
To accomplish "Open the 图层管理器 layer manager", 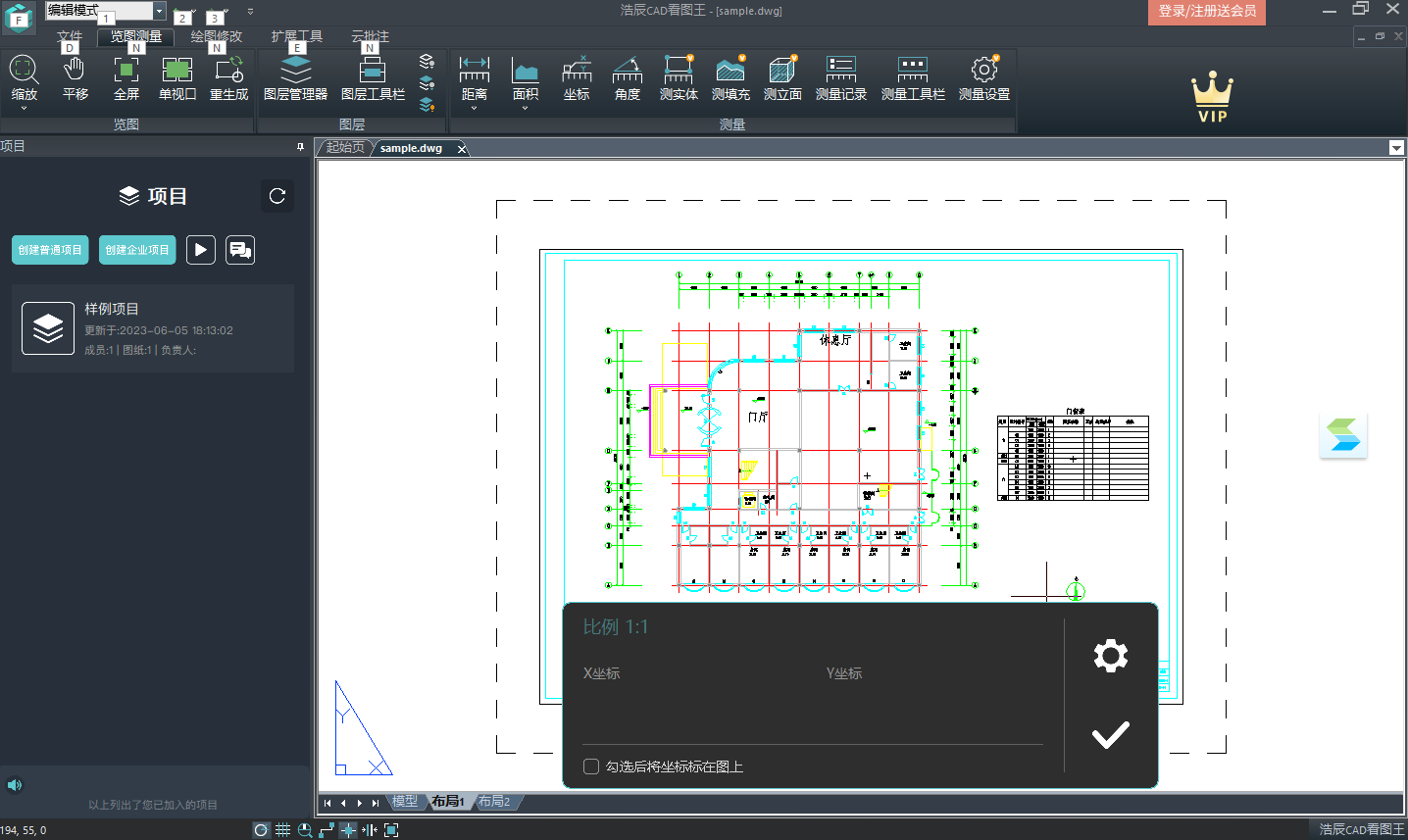I will (295, 78).
